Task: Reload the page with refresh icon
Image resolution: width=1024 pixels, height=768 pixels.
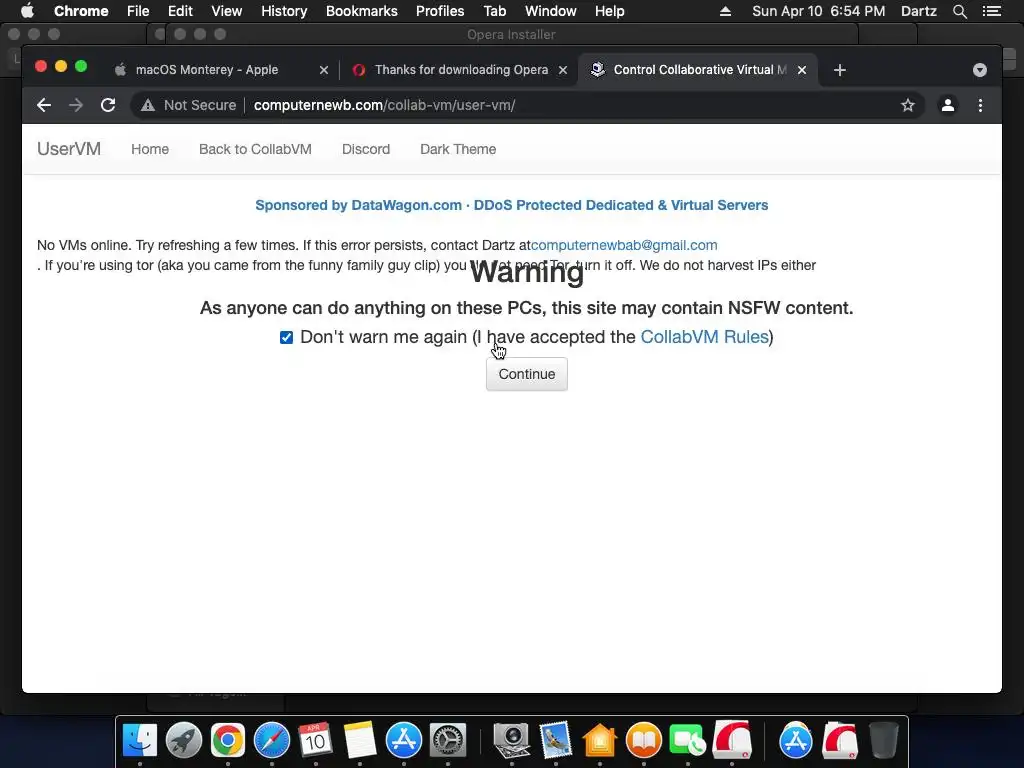Action: pyautogui.click(x=108, y=105)
